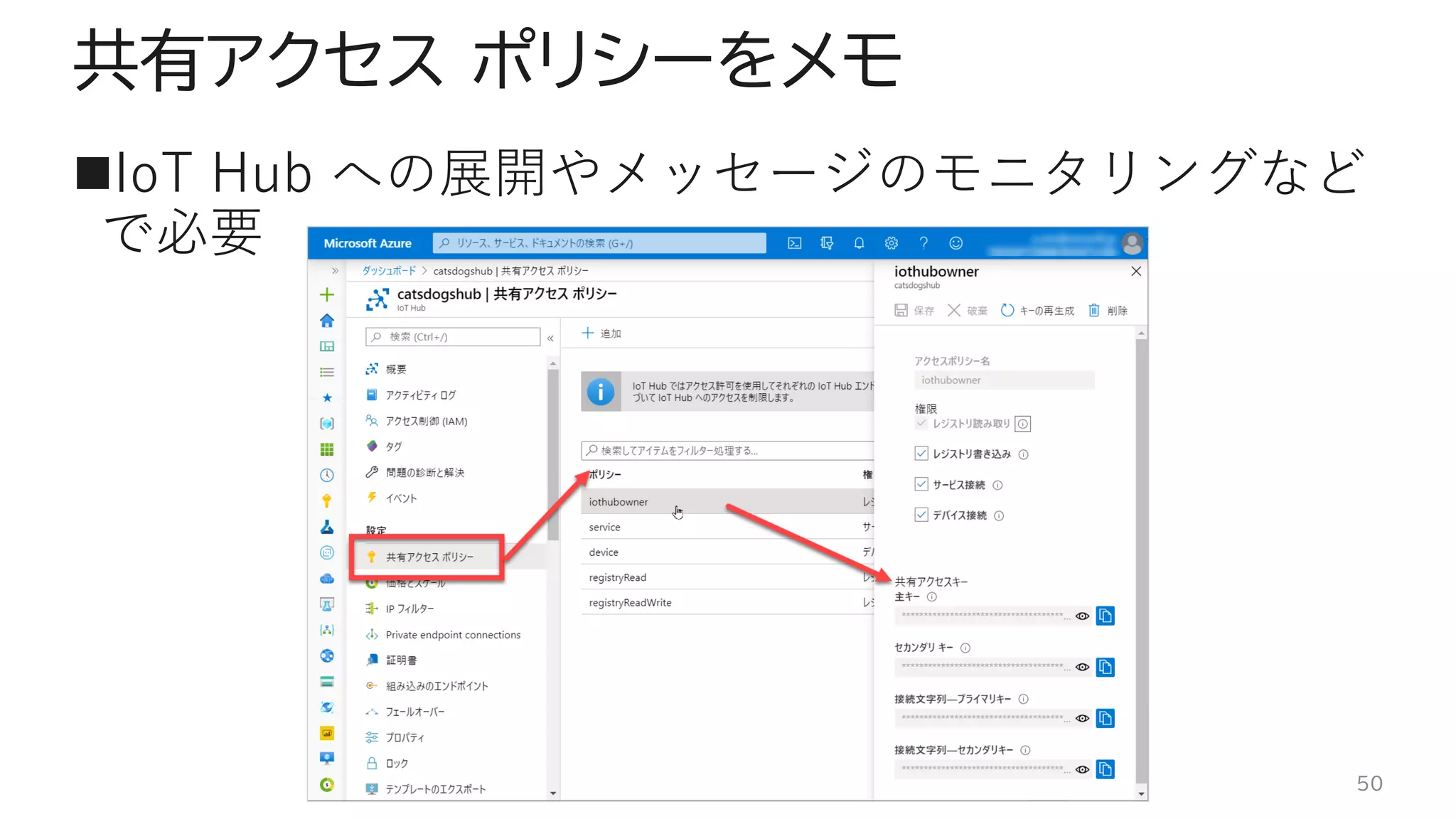Open all services list icon

[x=327, y=372]
